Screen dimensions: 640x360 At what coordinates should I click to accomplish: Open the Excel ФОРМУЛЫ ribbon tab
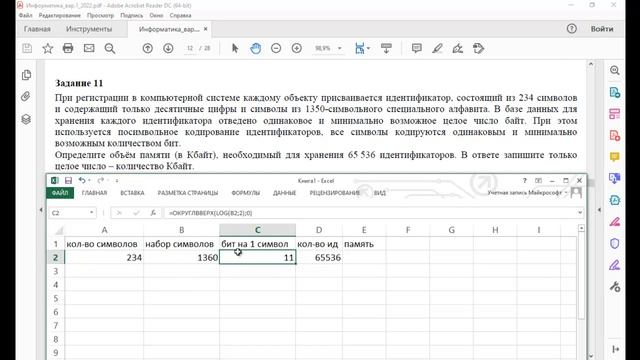point(246,193)
